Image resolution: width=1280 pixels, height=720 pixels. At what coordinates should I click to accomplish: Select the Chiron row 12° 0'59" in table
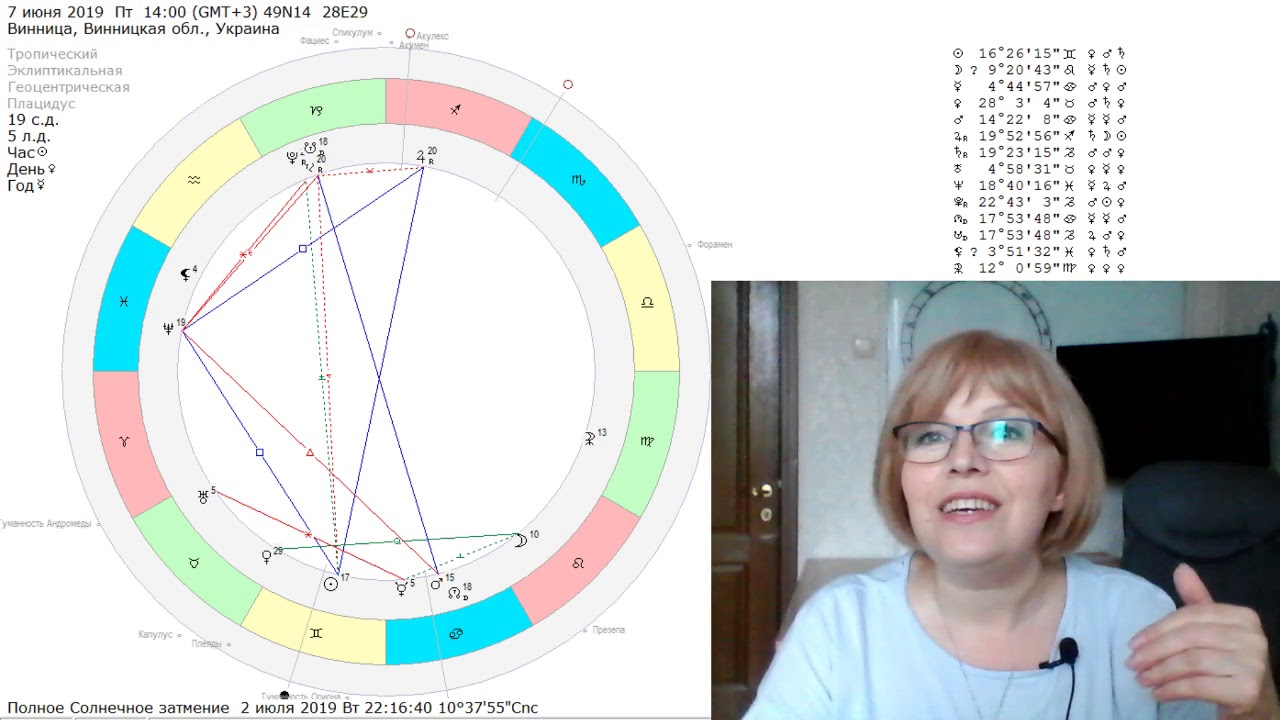(x=1040, y=268)
